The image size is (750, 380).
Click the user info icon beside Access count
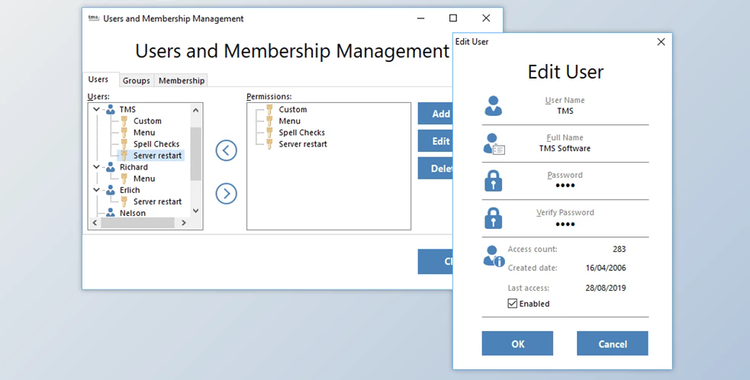(x=494, y=256)
